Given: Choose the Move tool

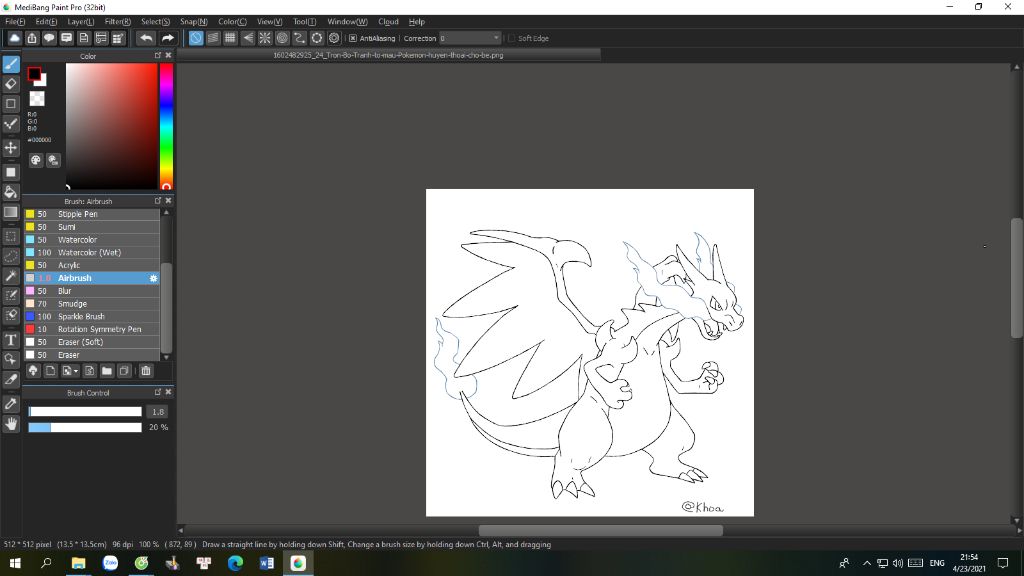Looking at the screenshot, I should [11, 148].
